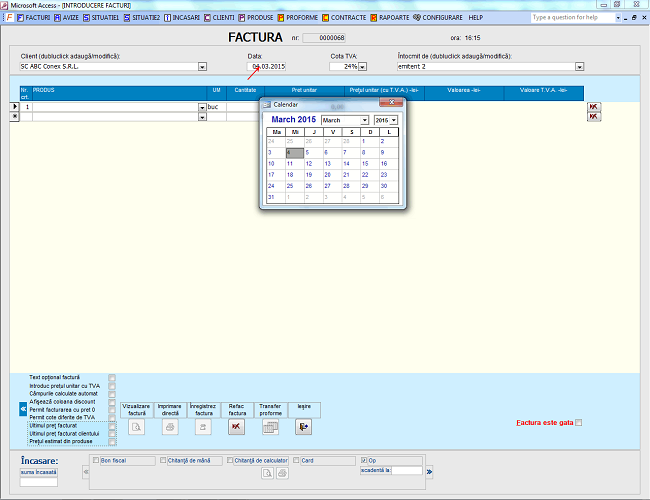
Task: Open the FACTURI menu
Action: coord(34,17)
